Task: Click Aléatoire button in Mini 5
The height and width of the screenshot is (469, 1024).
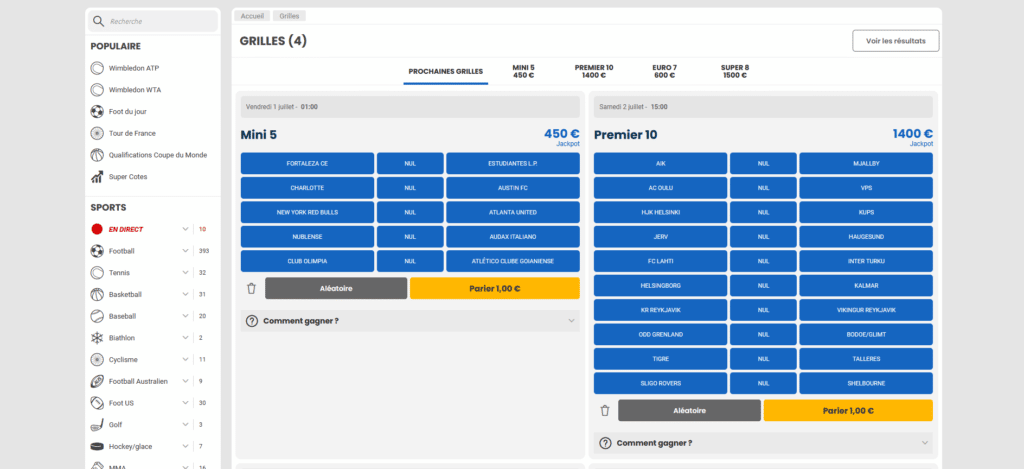Action: 336,288
